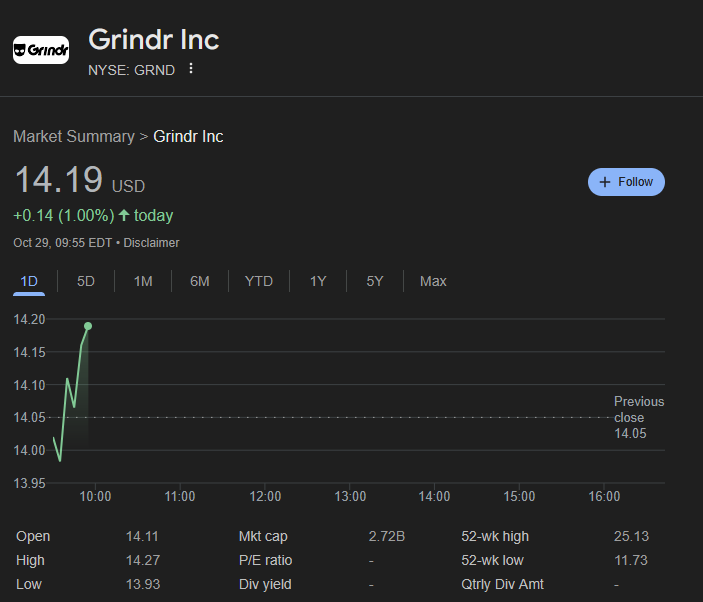The image size is (703, 602).
Task: Click the Open value 14.11
Action: 142,536
